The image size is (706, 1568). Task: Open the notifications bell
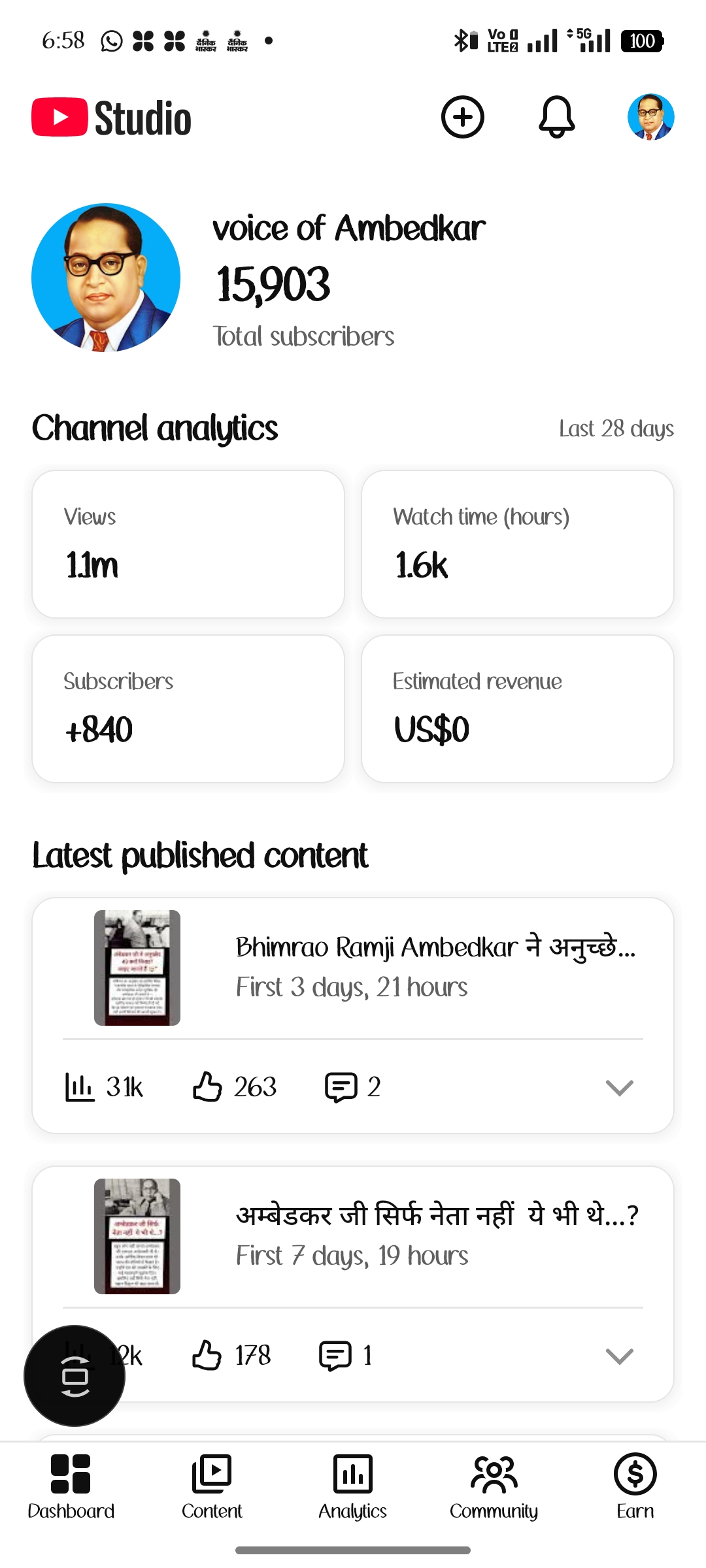(x=556, y=118)
